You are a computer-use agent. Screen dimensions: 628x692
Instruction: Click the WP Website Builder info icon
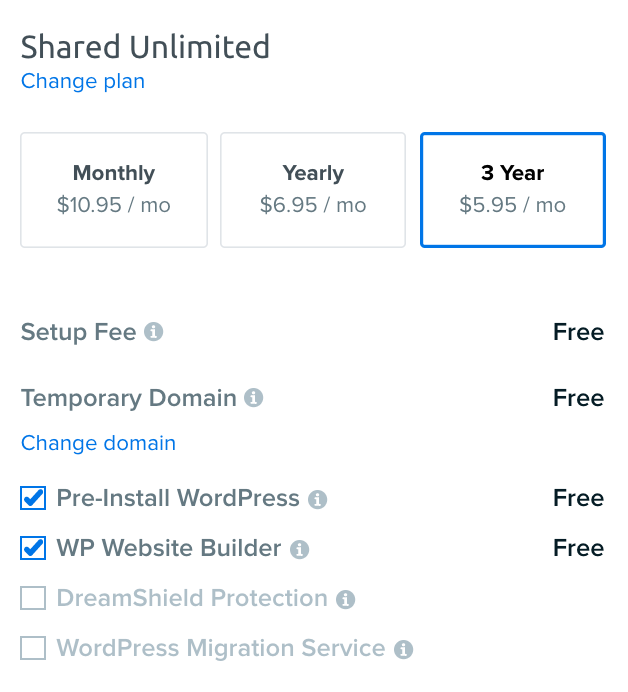[299, 549]
